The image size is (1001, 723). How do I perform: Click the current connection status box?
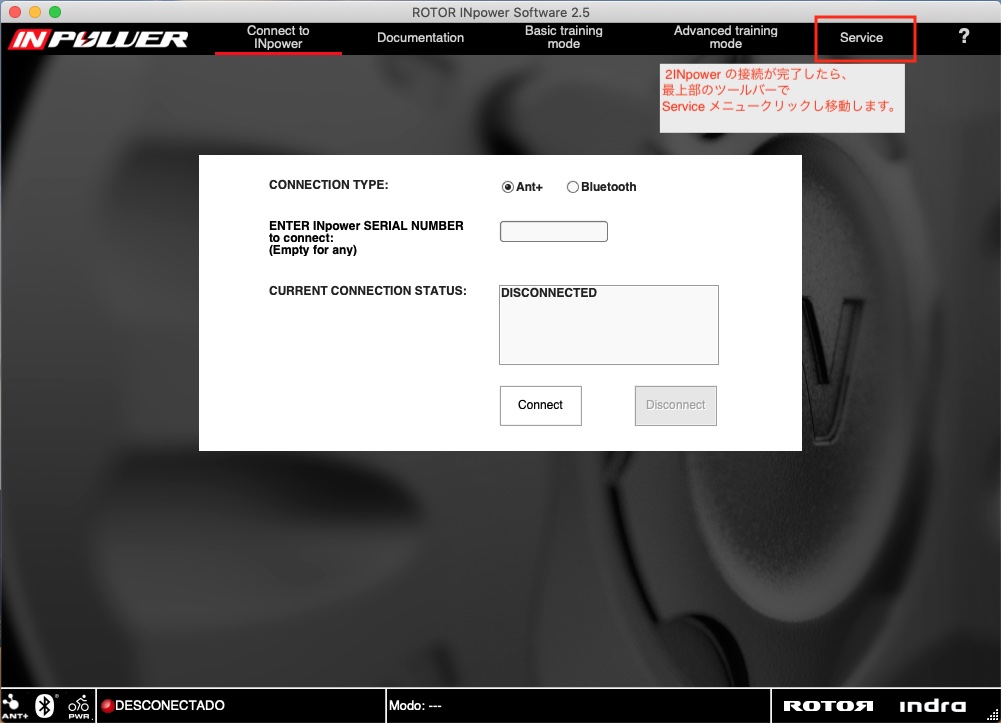(608, 325)
